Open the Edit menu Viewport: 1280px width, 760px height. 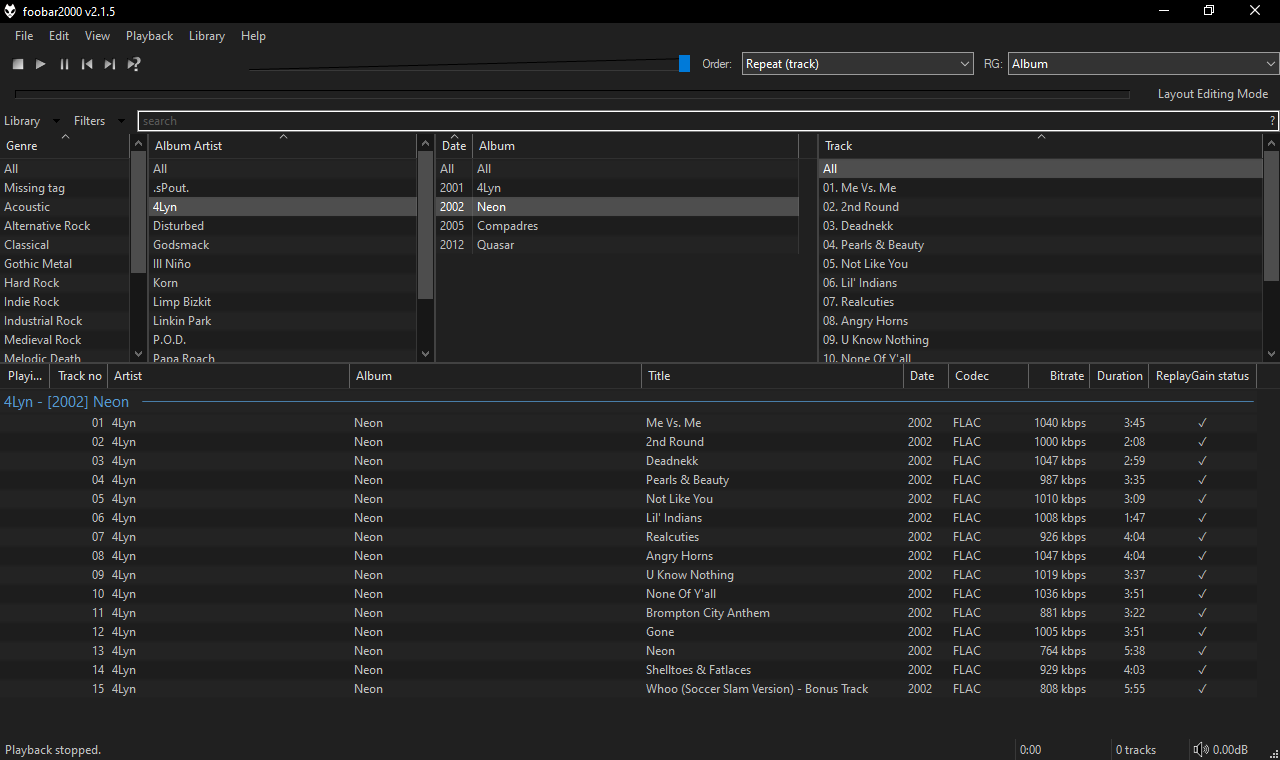click(59, 35)
